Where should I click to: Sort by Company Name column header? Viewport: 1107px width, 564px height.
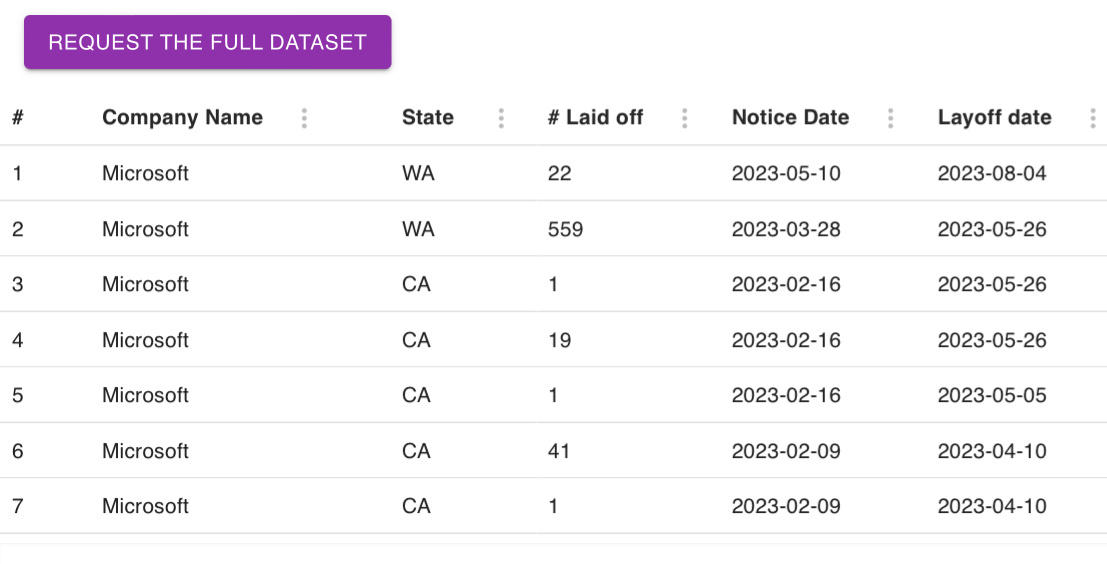182,118
